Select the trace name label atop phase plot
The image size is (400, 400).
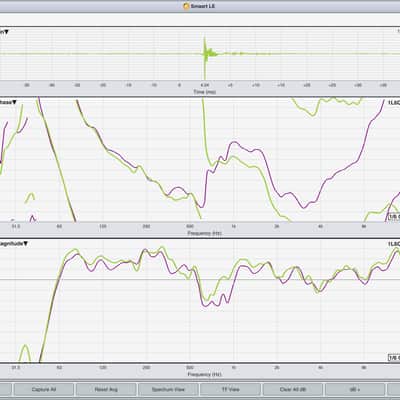tap(394, 103)
